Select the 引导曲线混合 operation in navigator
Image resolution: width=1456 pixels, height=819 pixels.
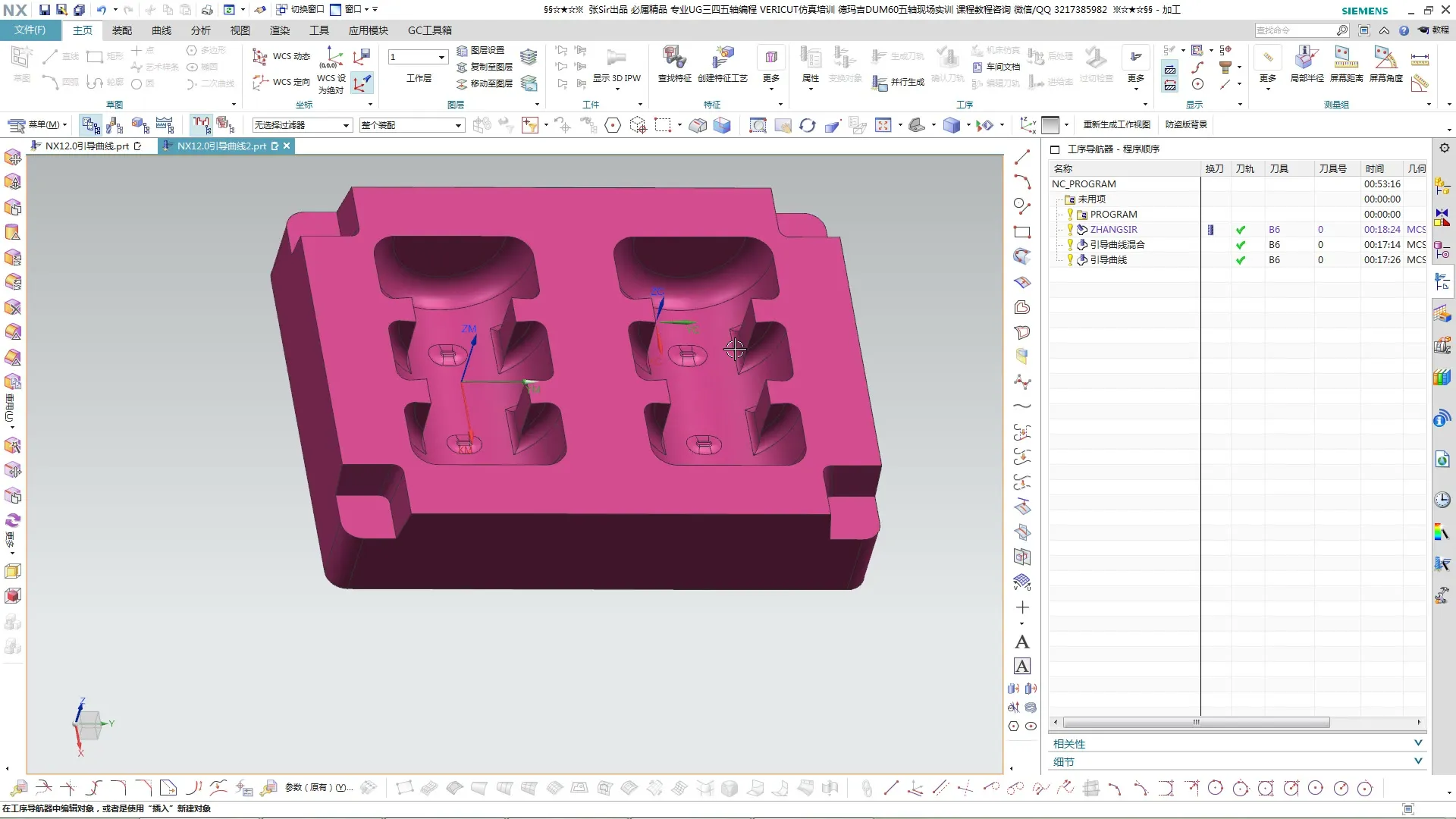coord(1116,244)
